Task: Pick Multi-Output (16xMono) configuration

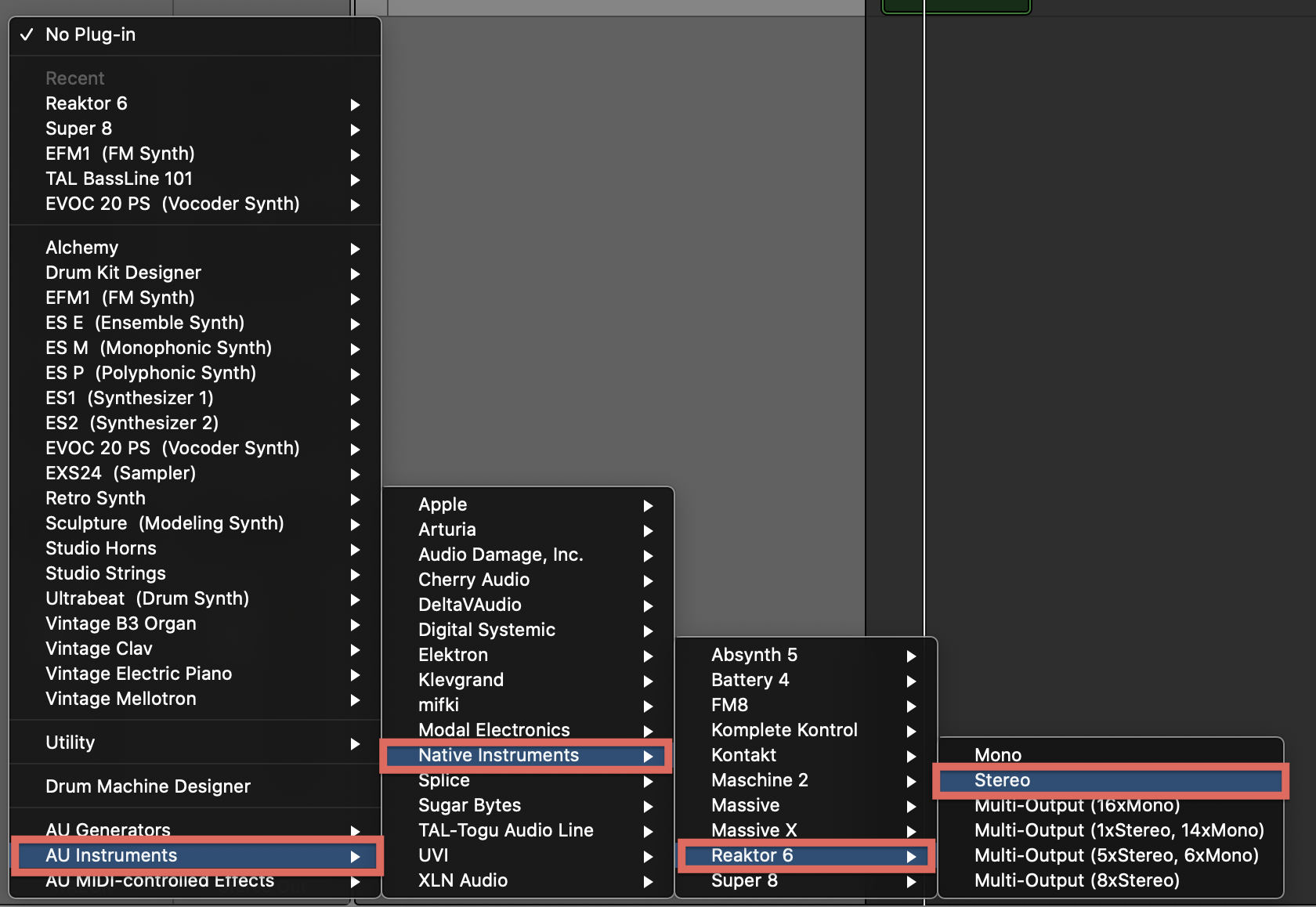Action: coord(1076,806)
